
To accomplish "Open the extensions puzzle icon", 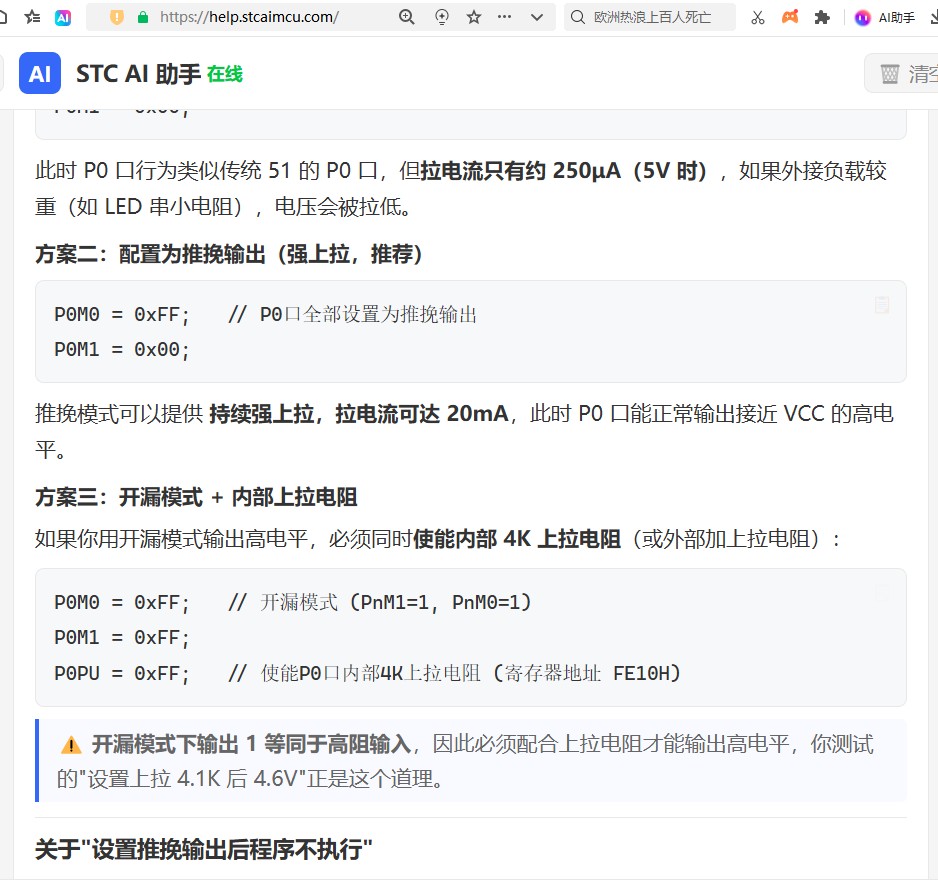I will (x=823, y=17).
